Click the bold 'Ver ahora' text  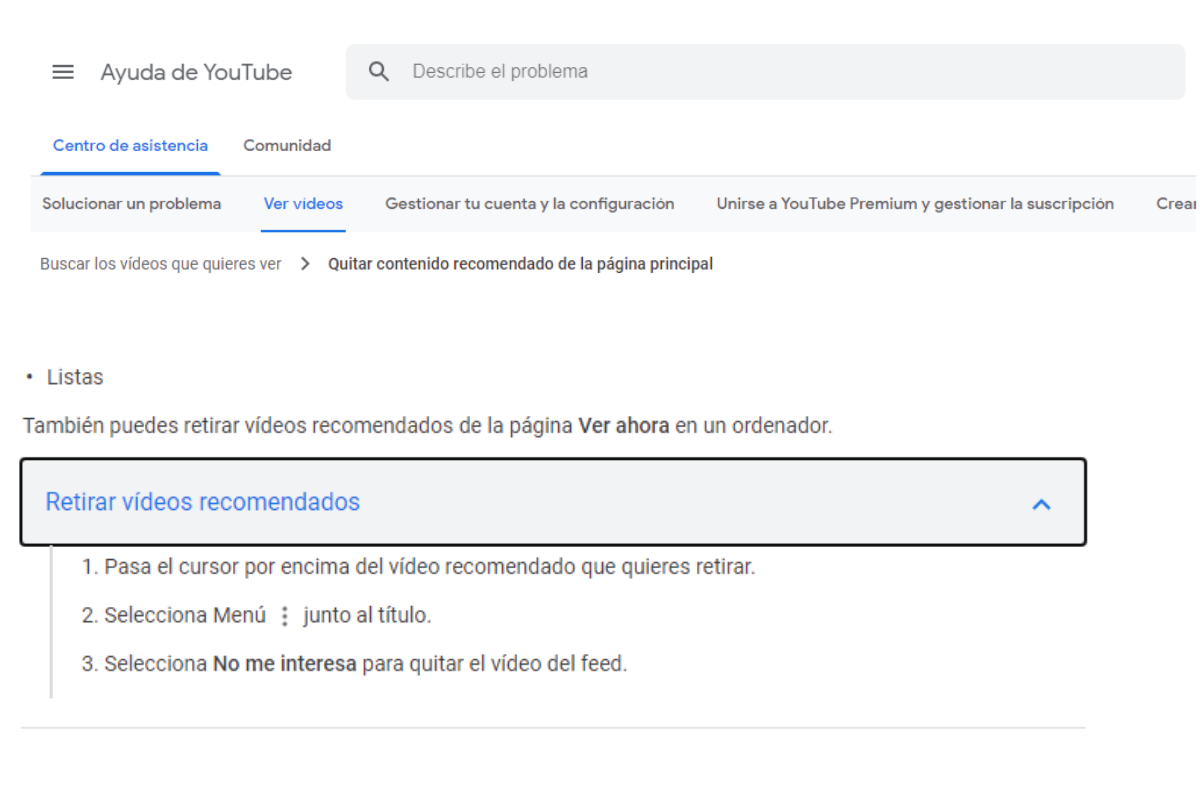pos(624,425)
